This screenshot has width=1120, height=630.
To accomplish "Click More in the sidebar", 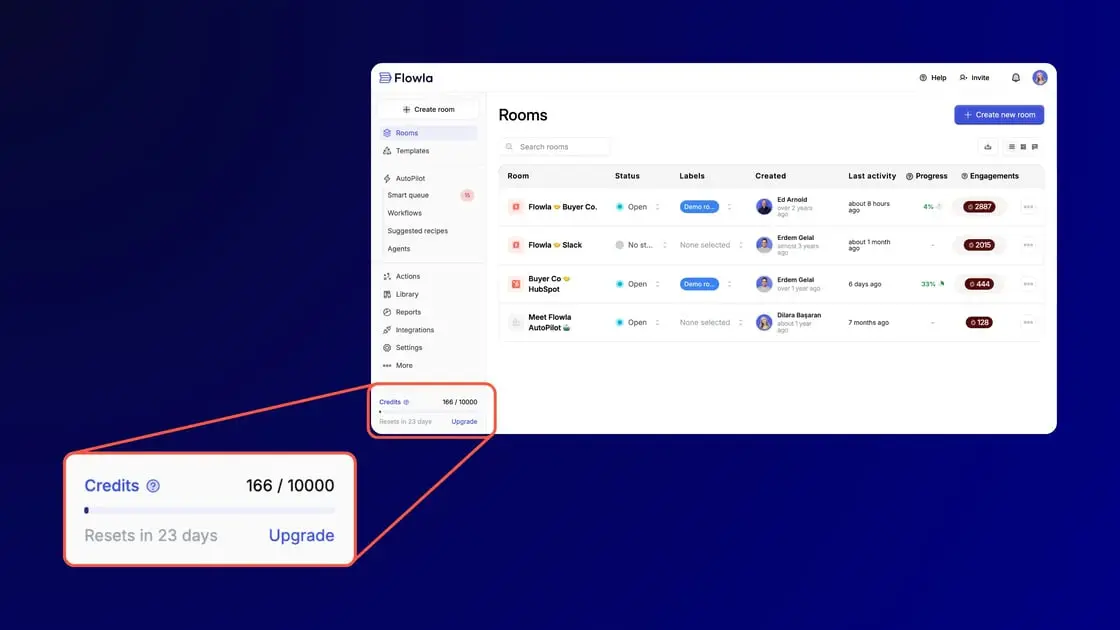I will (x=403, y=365).
